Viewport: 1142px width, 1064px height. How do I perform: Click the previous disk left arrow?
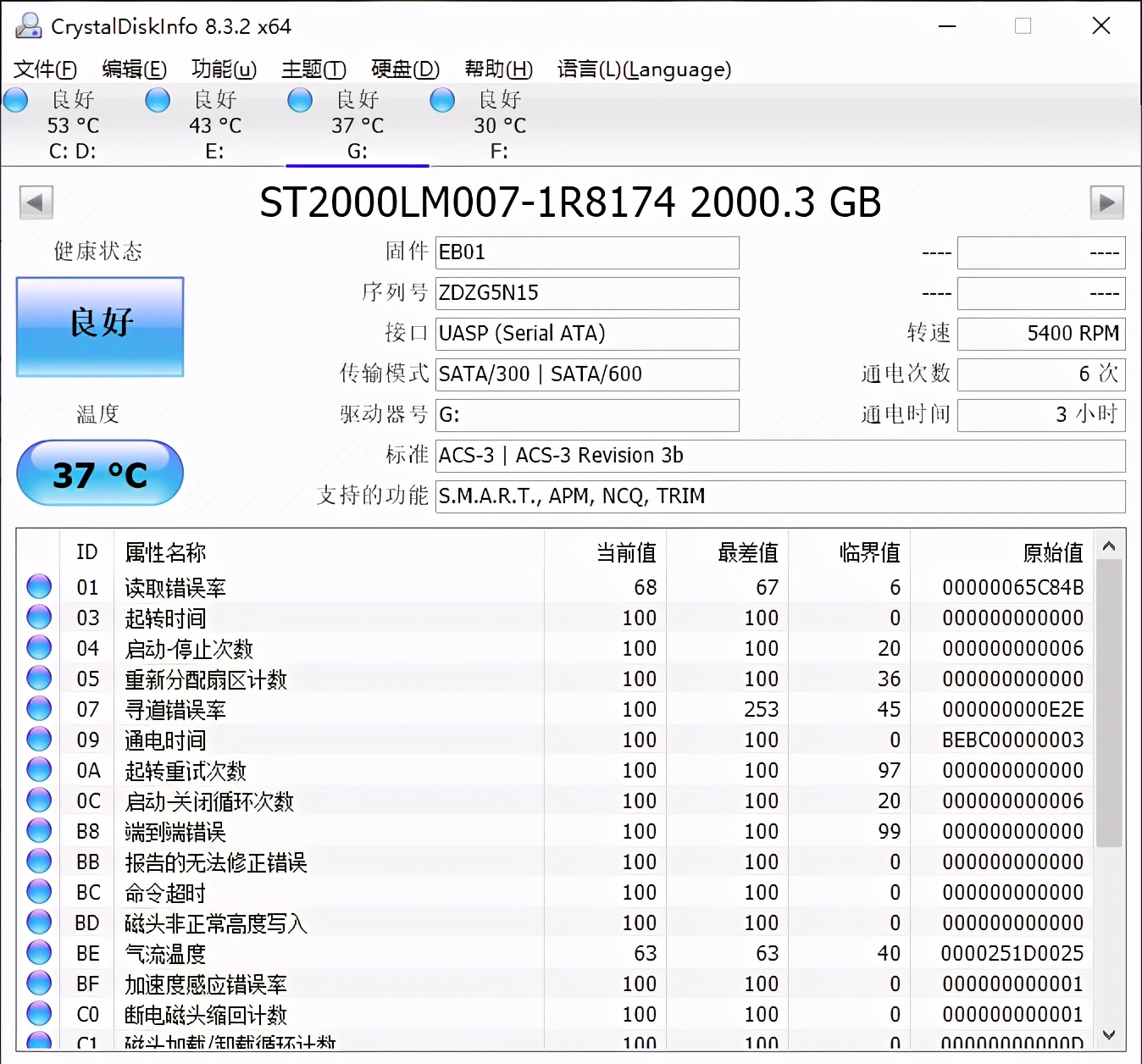click(36, 202)
